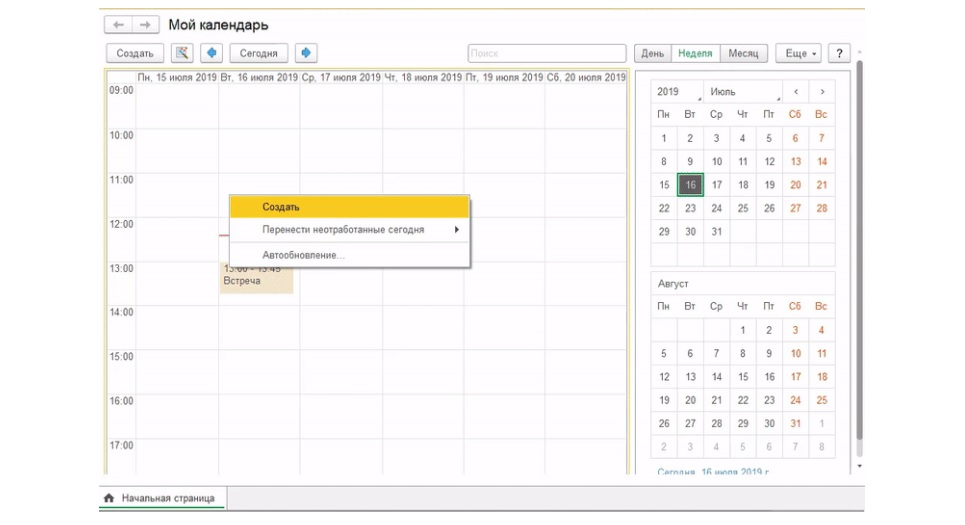Click the back navigation arrow icon
The width and height of the screenshot is (965, 525).
pos(119,25)
